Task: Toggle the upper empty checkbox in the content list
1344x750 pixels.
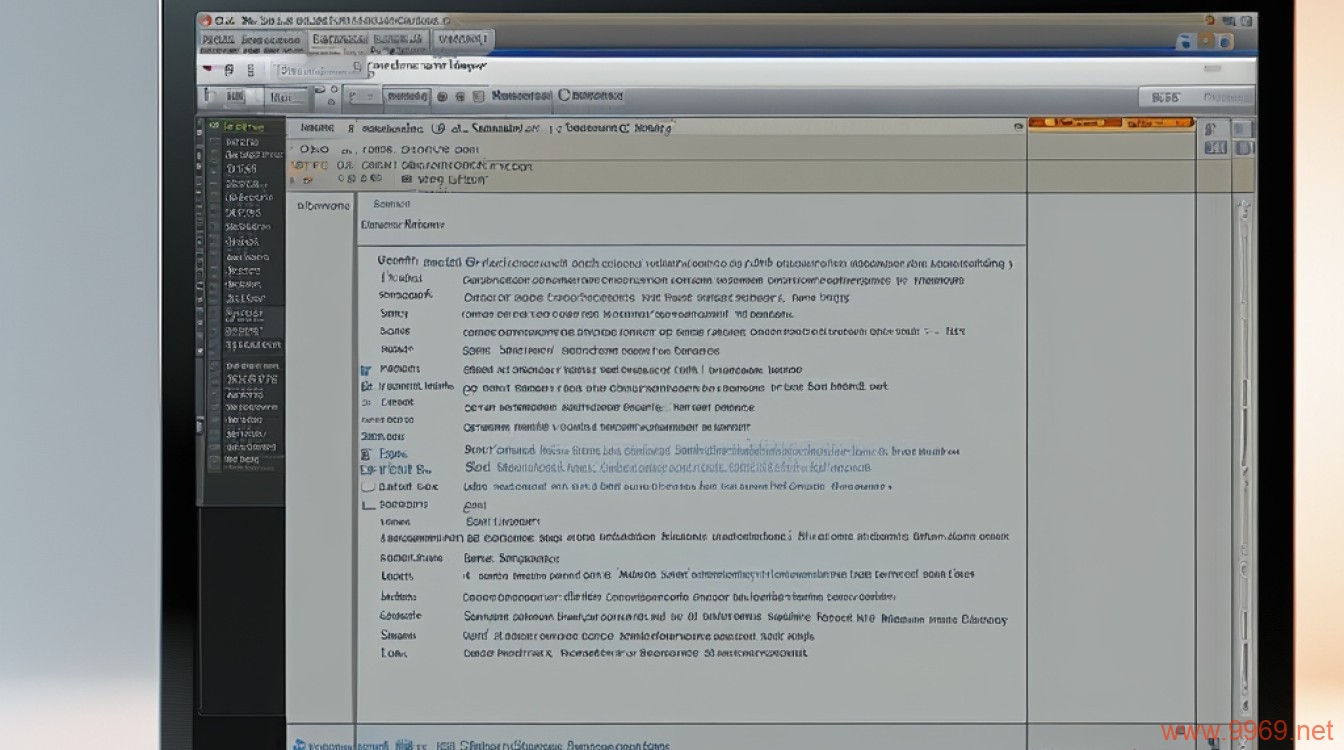Action: 367,486
